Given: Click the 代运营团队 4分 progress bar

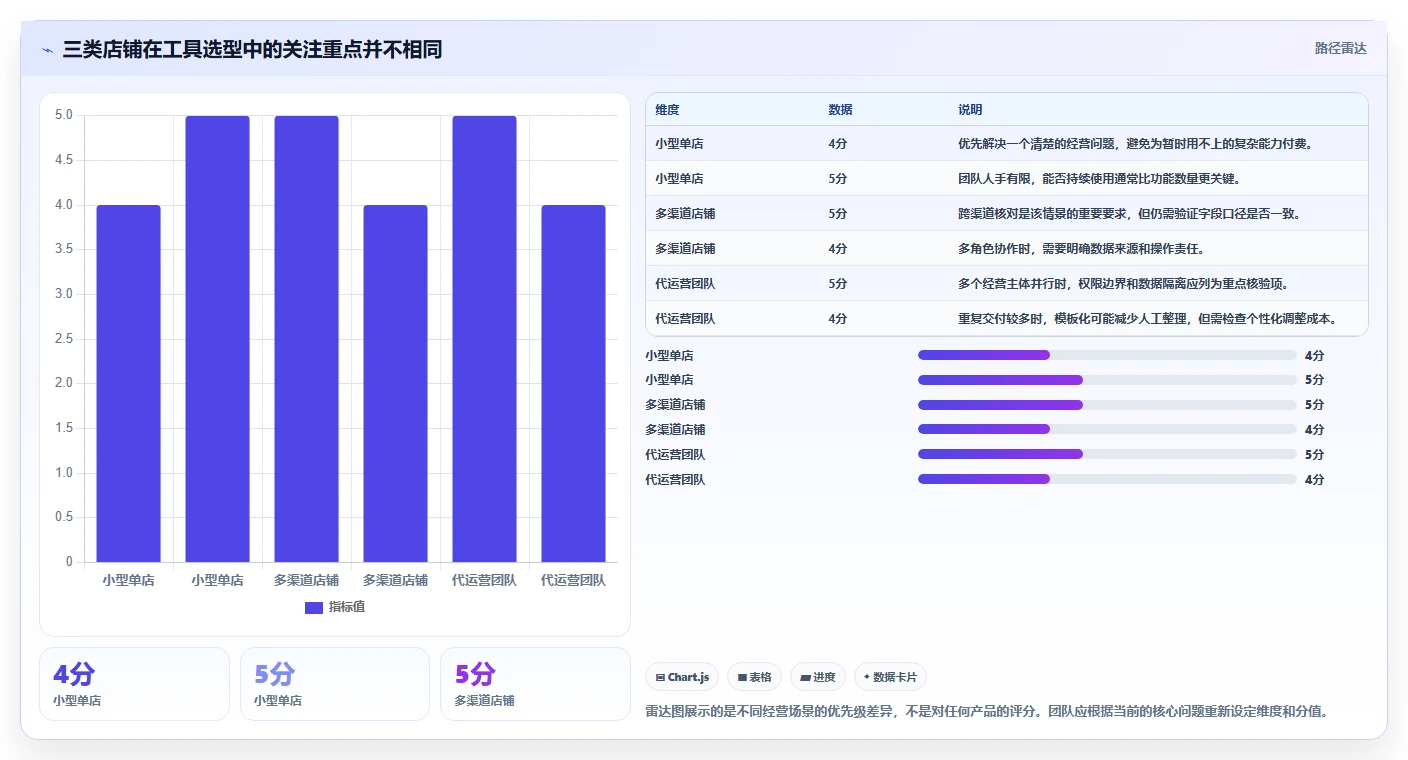Looking at the screenshot, I should pyautogui.click(x=1107, y=480).
